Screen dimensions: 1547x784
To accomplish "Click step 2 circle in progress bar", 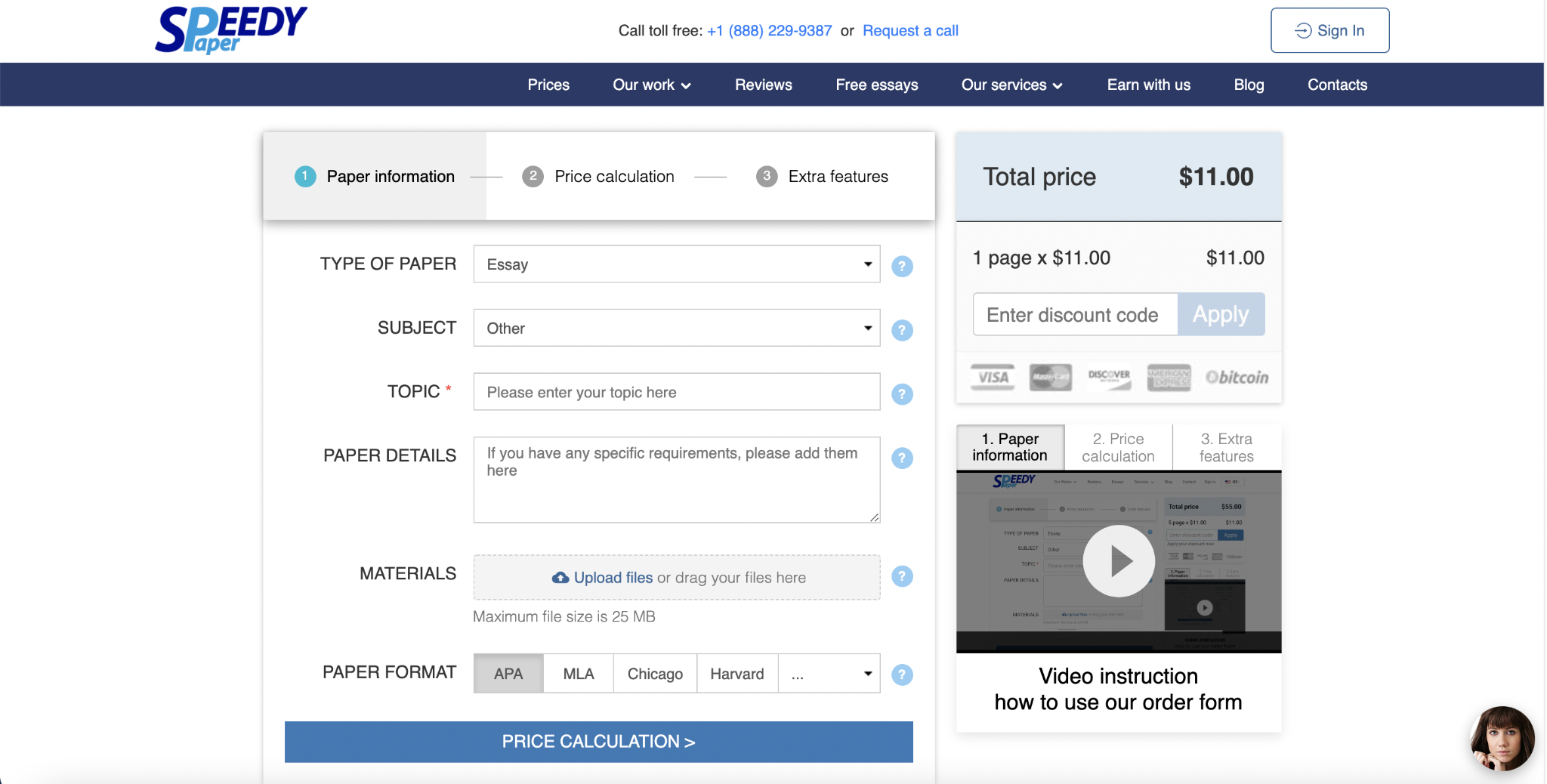I will pyautogui.click(x=533, y=177).
